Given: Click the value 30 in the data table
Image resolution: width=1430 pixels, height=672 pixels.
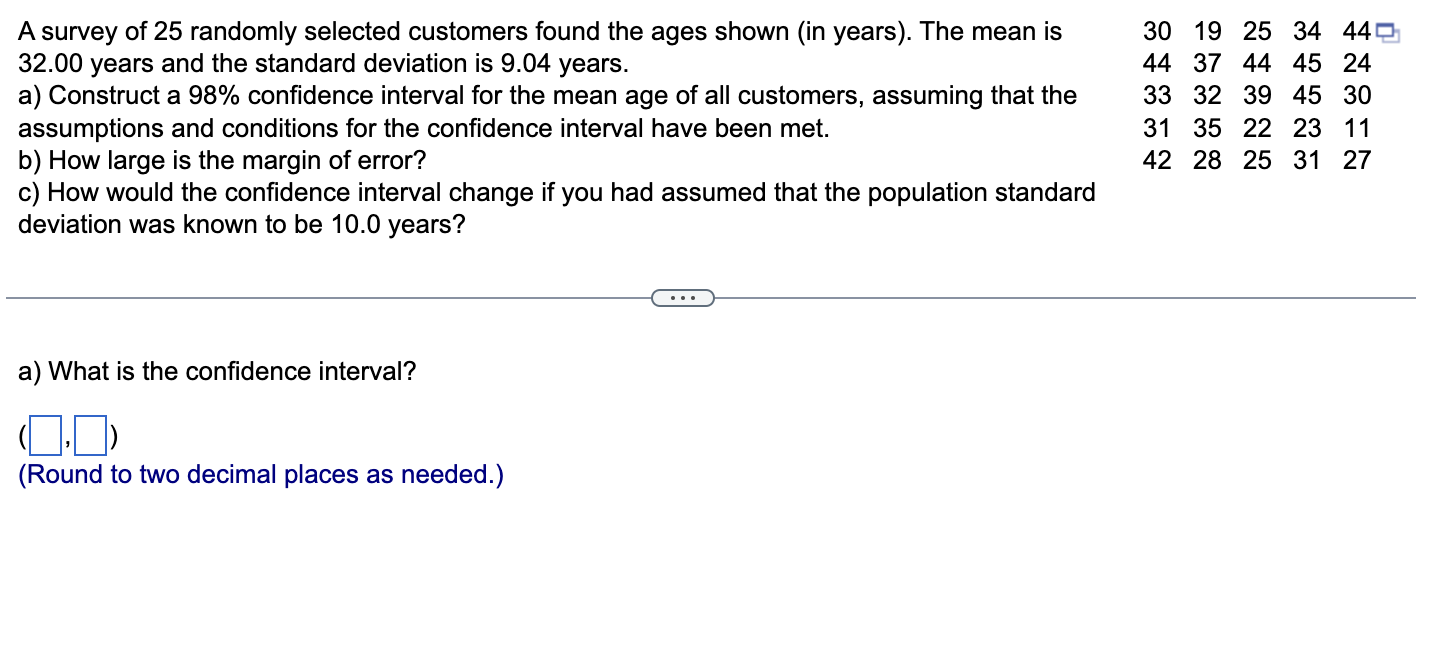Looking at the screenshot, I should click(1157, 31).
